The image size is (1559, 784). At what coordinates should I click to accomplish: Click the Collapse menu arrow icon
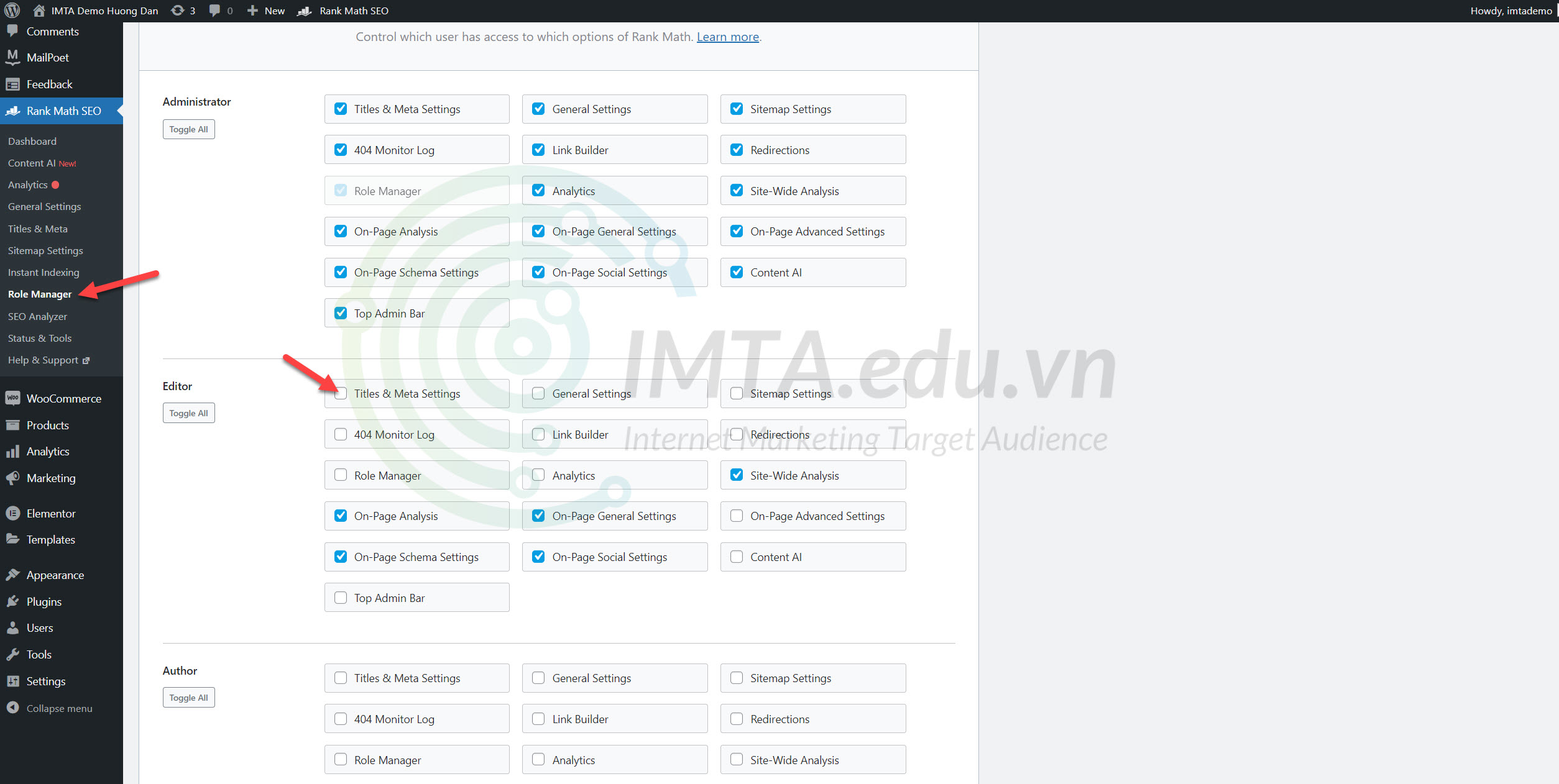[x=12, y=708]
